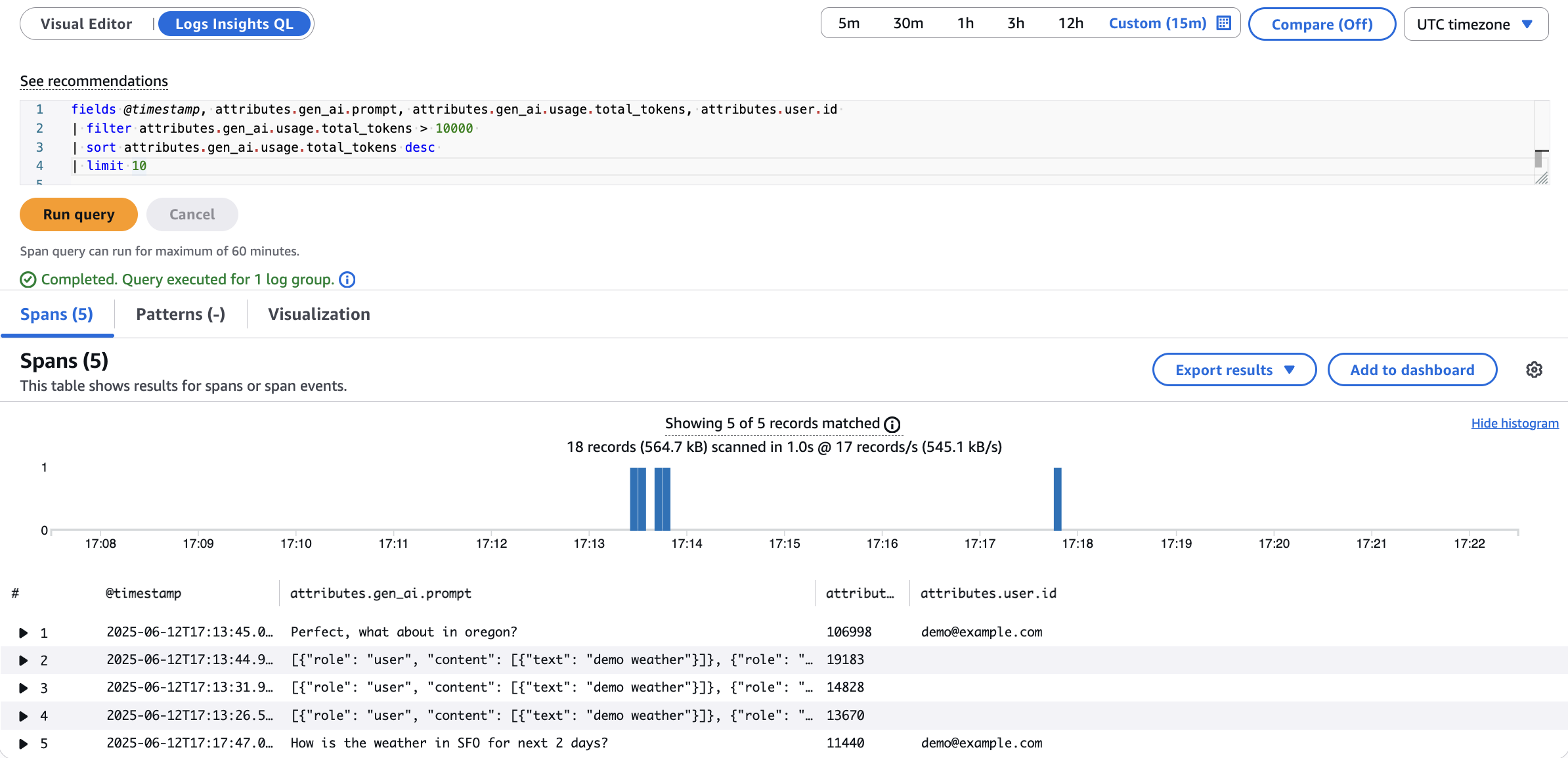Image resolution: width=1568 pixels, height=758 pixels.
Task: Hide the histogram
Action: point(1515,422)
